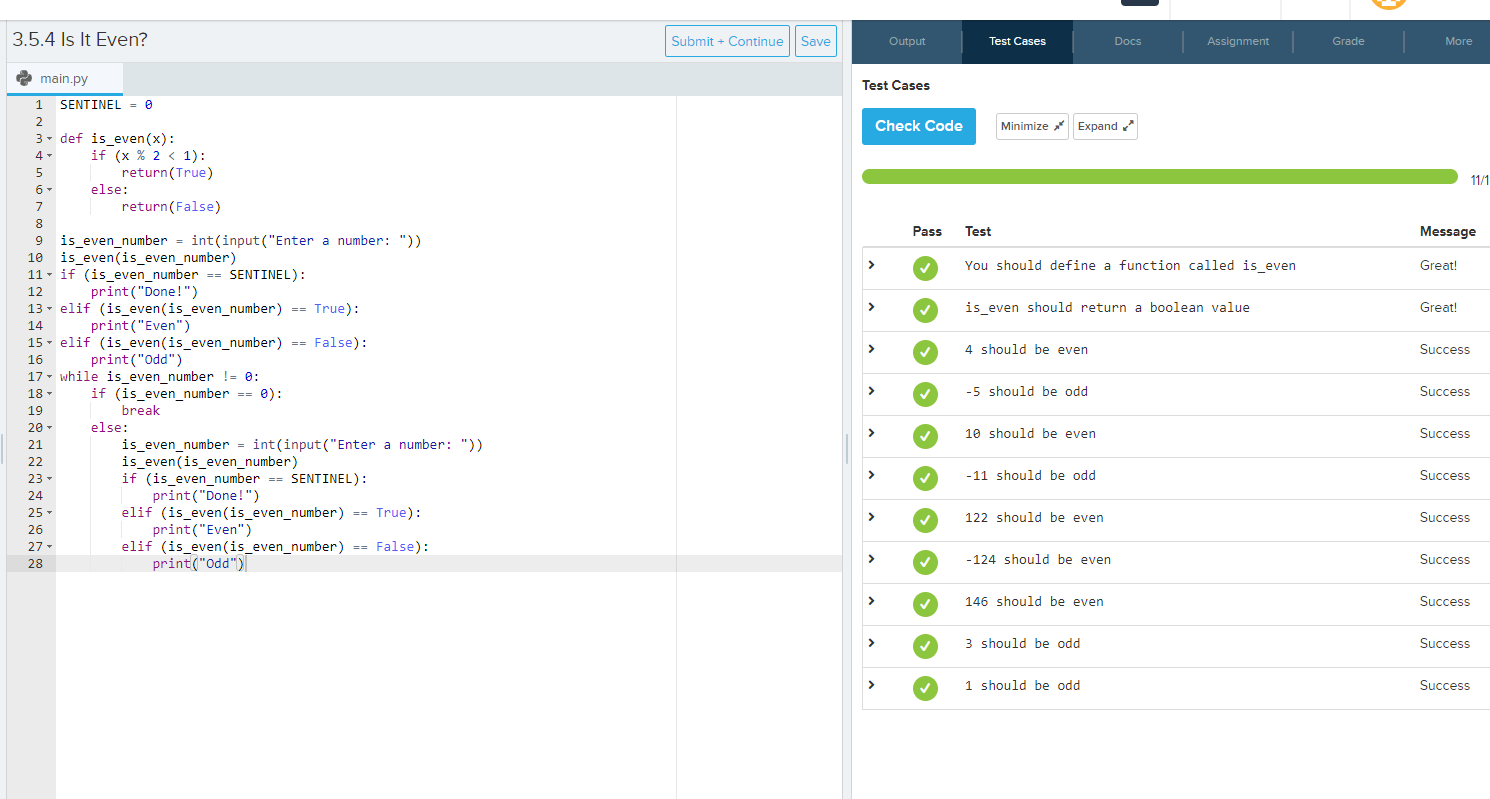Open the Docs tab
The width and height of the screenshot is (1490, 799).
(1128, 41)
